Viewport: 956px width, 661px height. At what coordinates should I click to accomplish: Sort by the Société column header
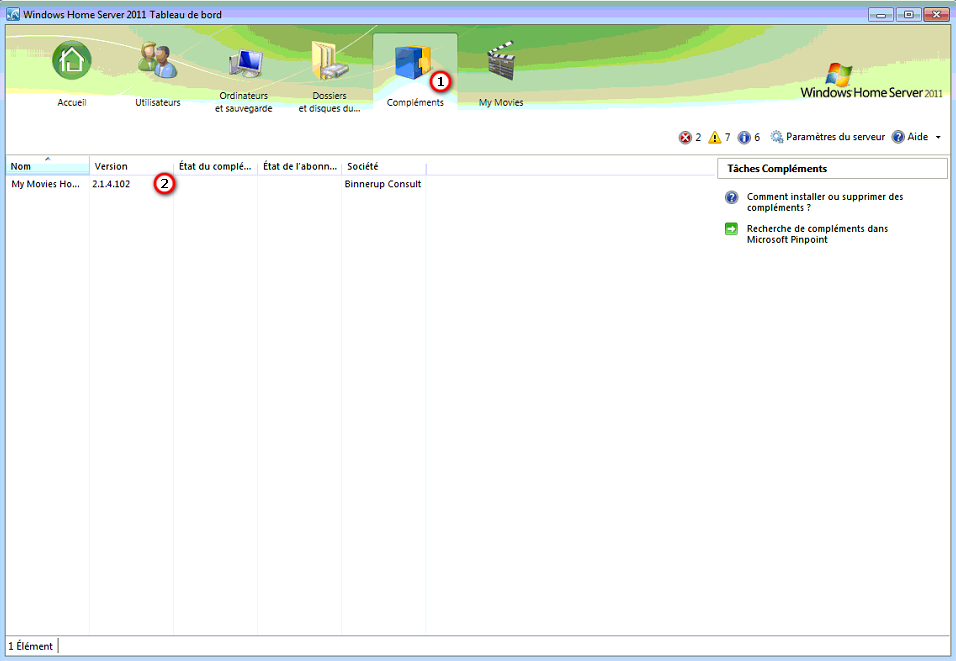point(383,166)
